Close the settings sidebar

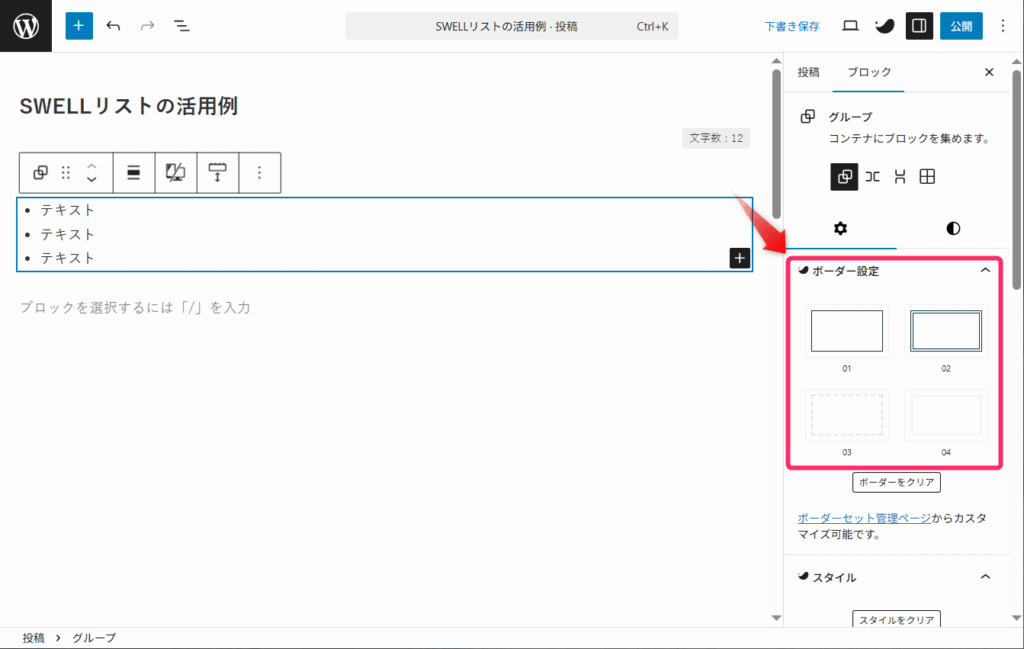click(989, 72)
